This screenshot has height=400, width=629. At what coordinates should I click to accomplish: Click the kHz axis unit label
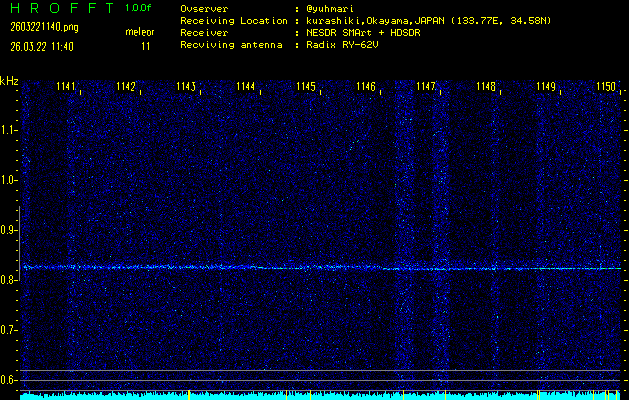click(9, 80)
